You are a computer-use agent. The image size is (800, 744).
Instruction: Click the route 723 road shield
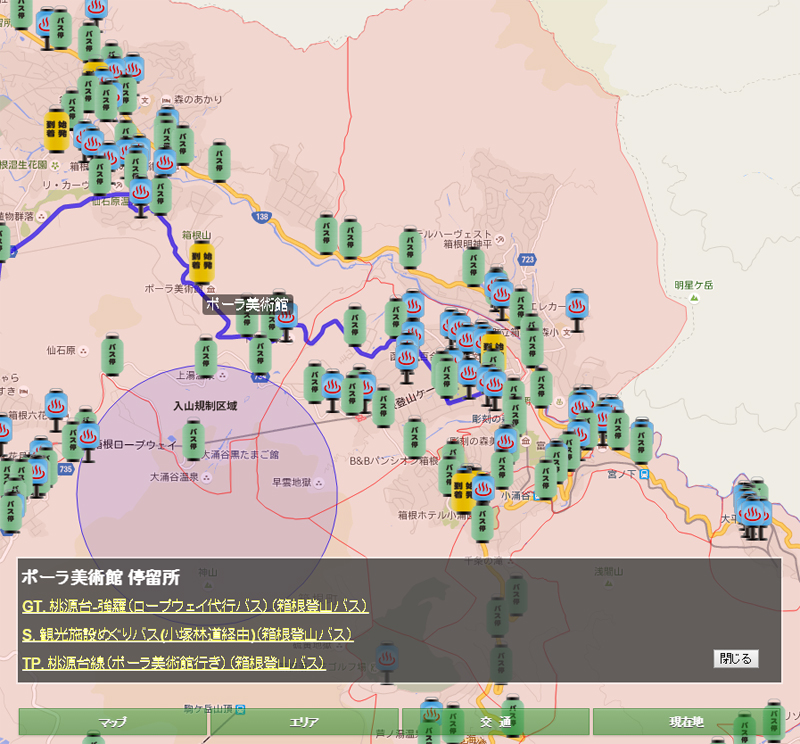click(527, 259)
